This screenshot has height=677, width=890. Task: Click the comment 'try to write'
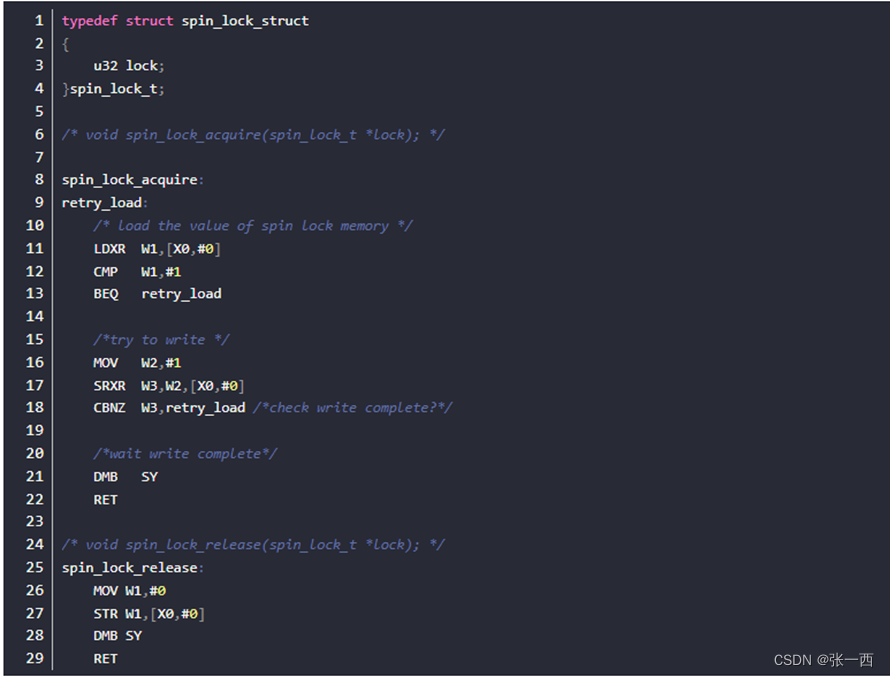pos(161,340)
